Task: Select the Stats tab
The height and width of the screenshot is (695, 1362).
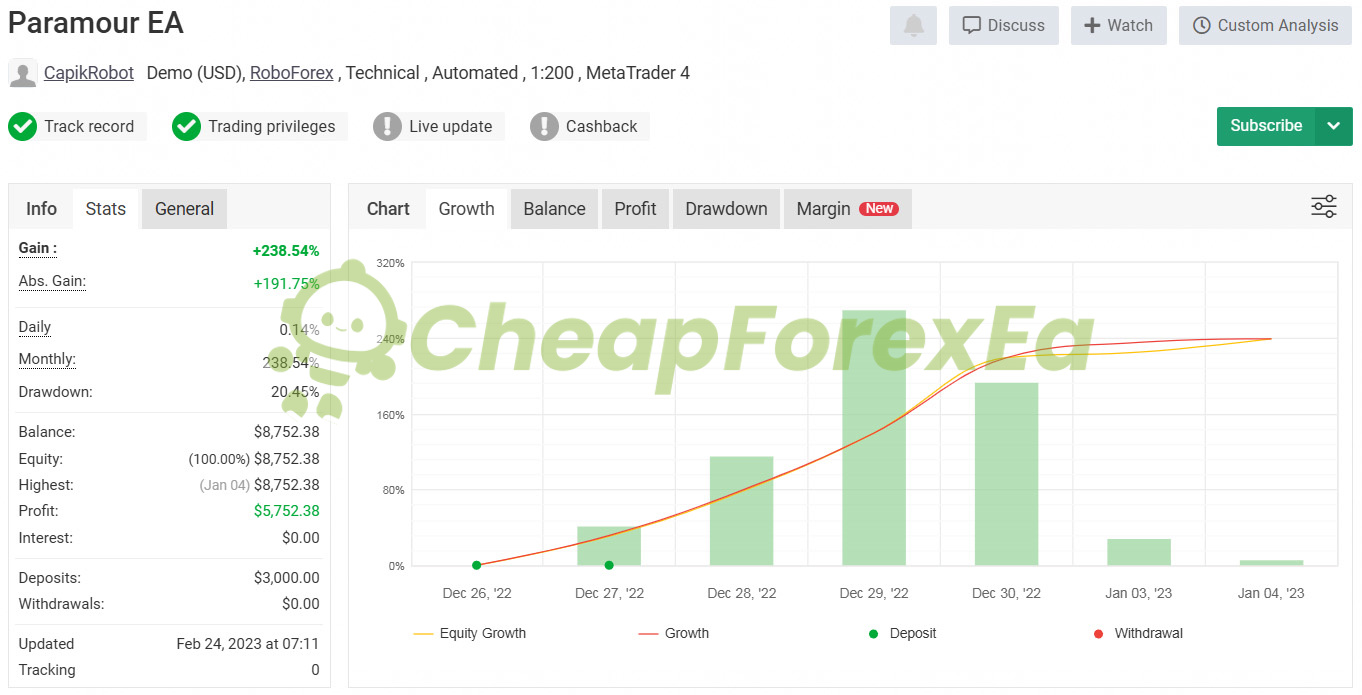Action: click(106, 209)
